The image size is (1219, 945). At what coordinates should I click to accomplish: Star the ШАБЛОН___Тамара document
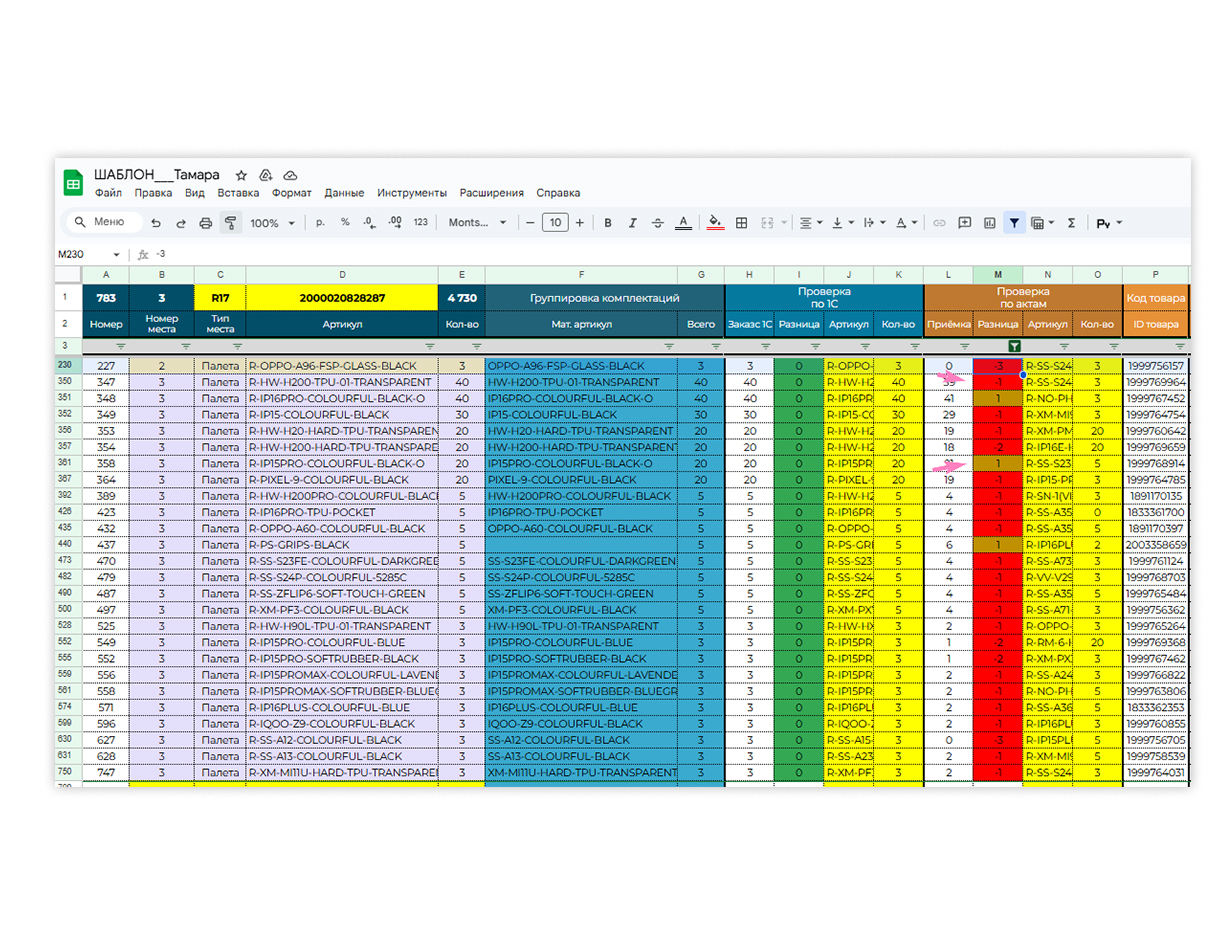[x=241, y=175]
